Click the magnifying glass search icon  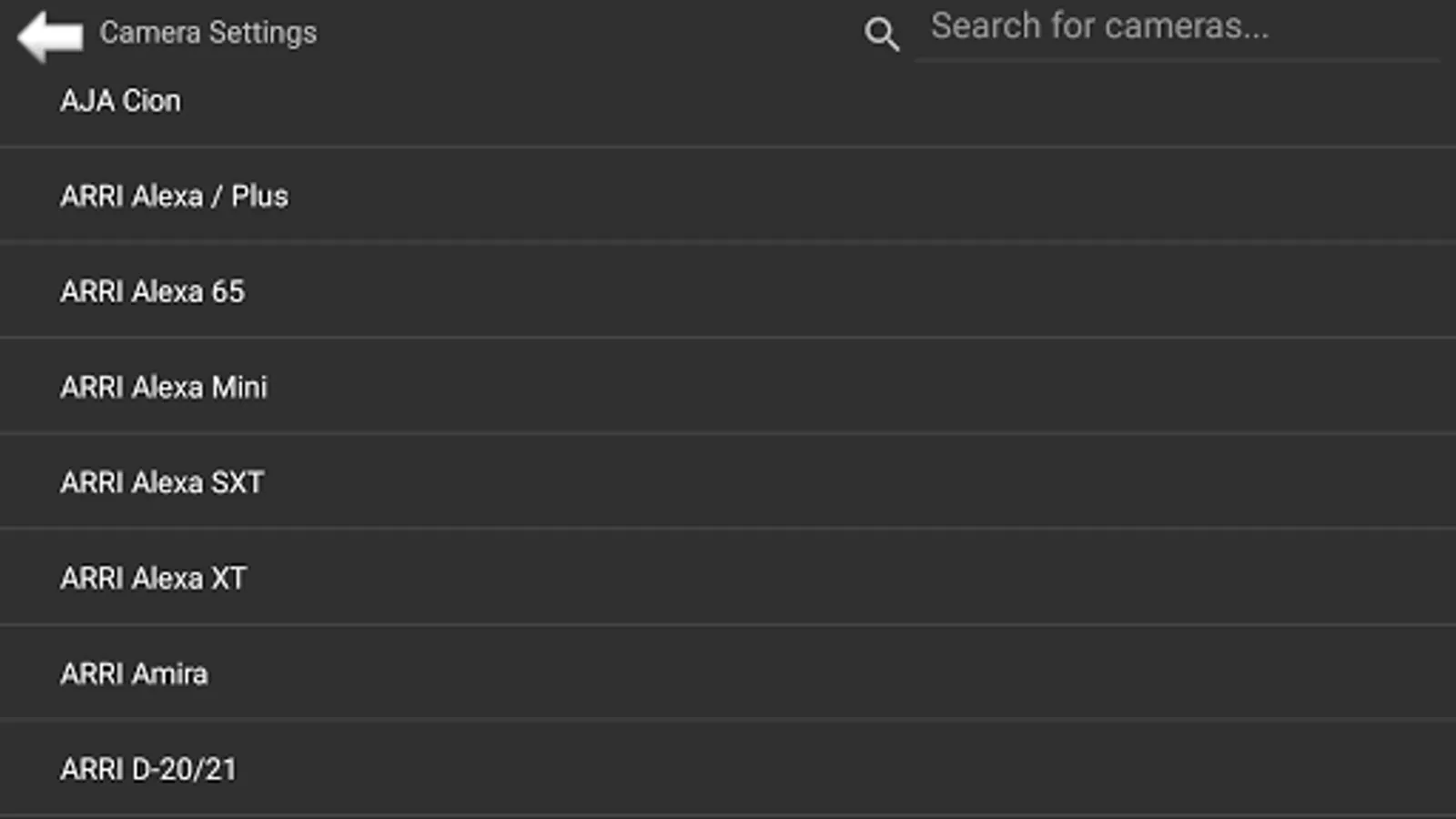pos(881,35)
